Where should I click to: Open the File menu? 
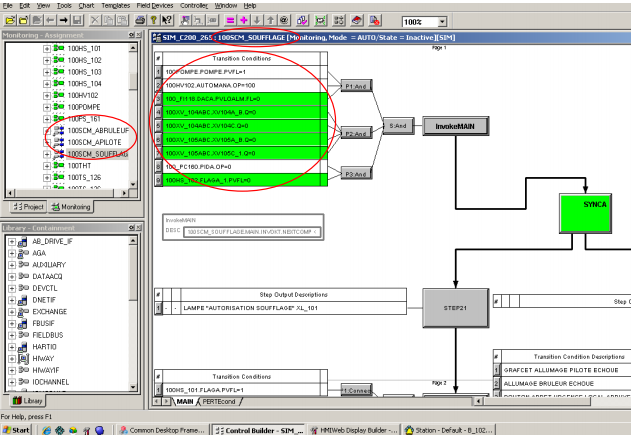click(x=7, y=6)
